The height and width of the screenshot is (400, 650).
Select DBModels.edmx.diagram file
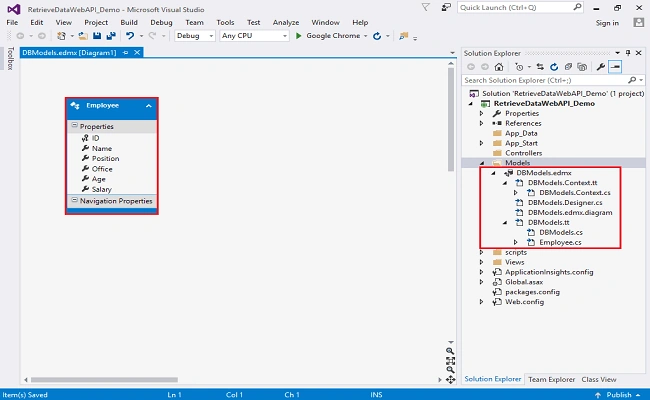[x=570, y=213]
